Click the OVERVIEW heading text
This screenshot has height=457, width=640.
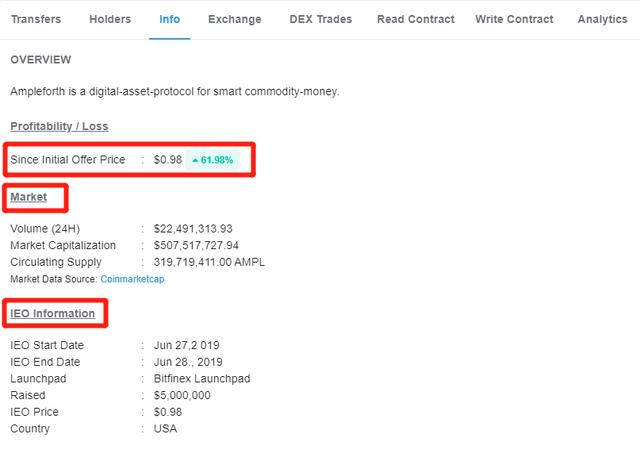[41, 60]
